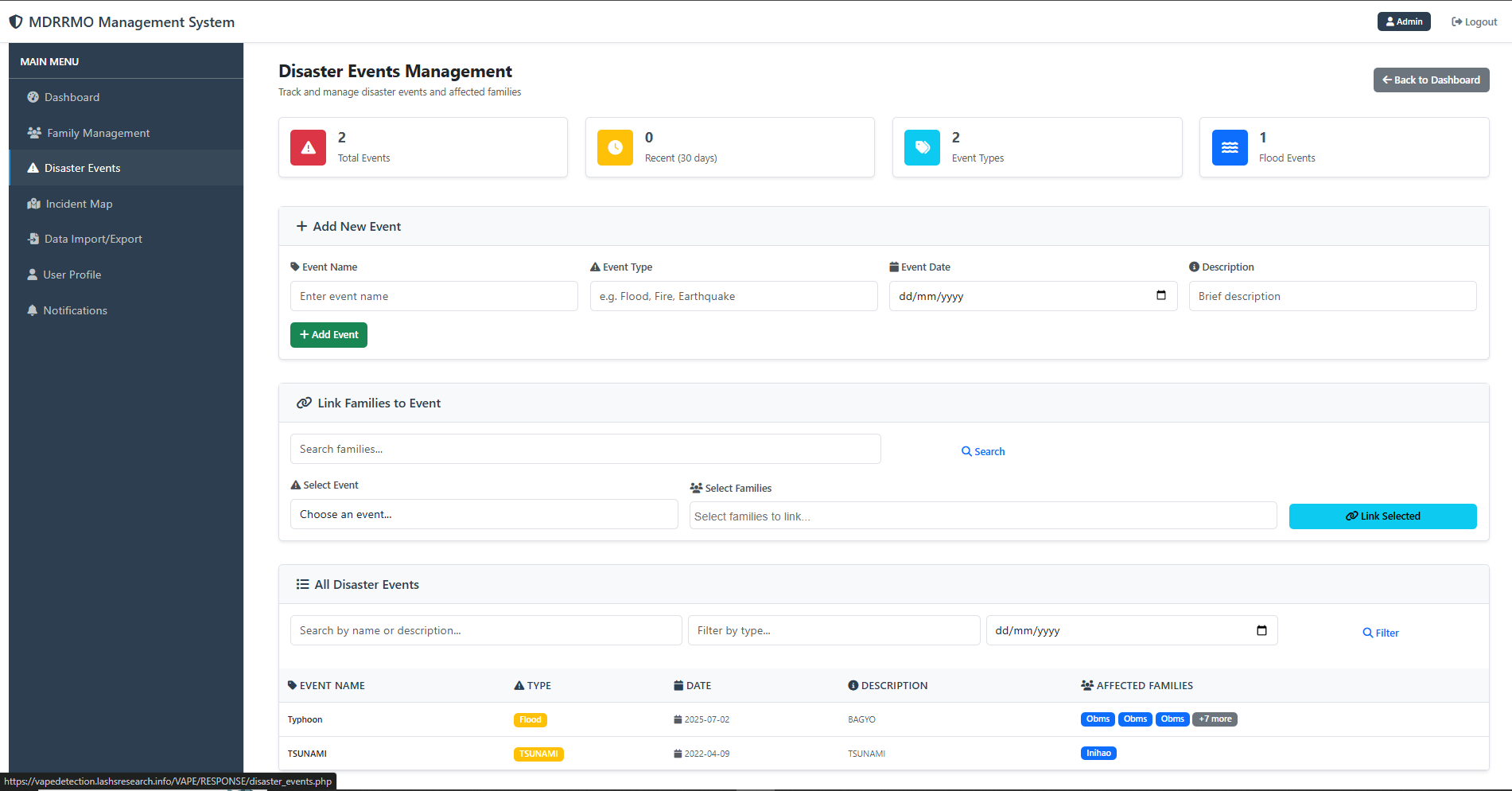Click the blue waves Flood Events icon
Image resolution: width=1512 pixels, height=791 pixels.
click(1229, 147)
